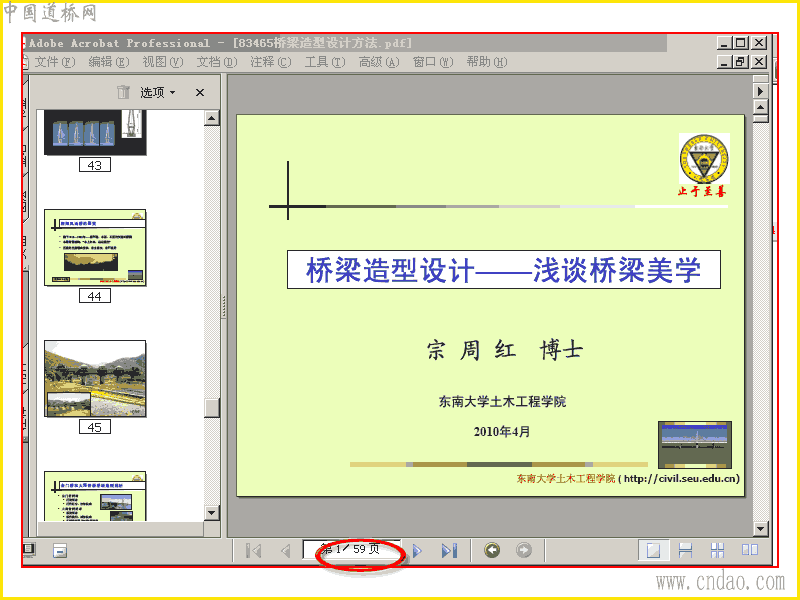800x600 pixels.
Task: Go to next view round button
Action: (523, 550)
